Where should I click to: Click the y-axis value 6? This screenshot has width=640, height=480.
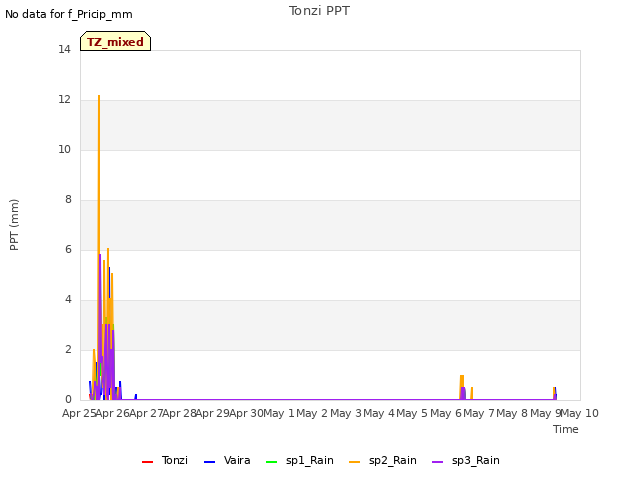point(68,249)
